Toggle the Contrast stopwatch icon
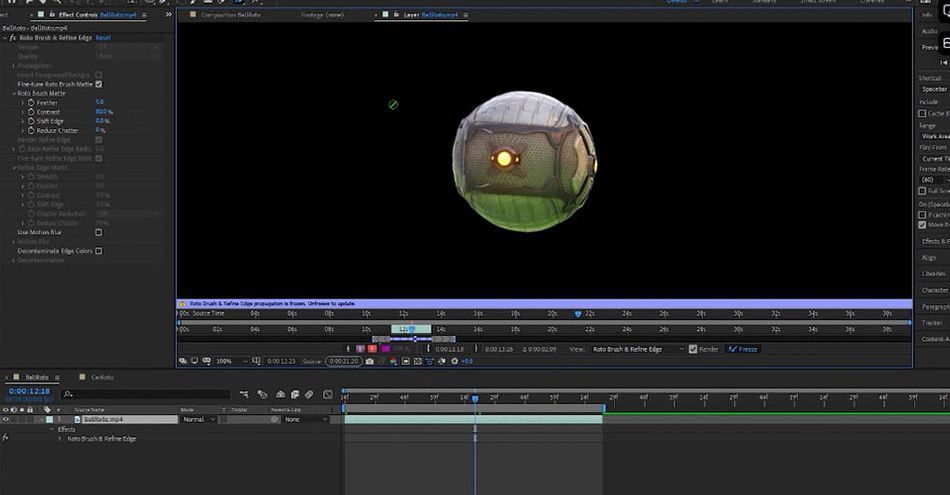 coord(31,111)
